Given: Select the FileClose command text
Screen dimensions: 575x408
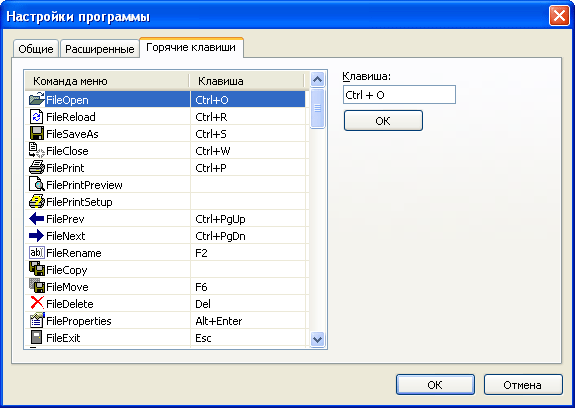Looking at the screenshot, I should 67,151.
